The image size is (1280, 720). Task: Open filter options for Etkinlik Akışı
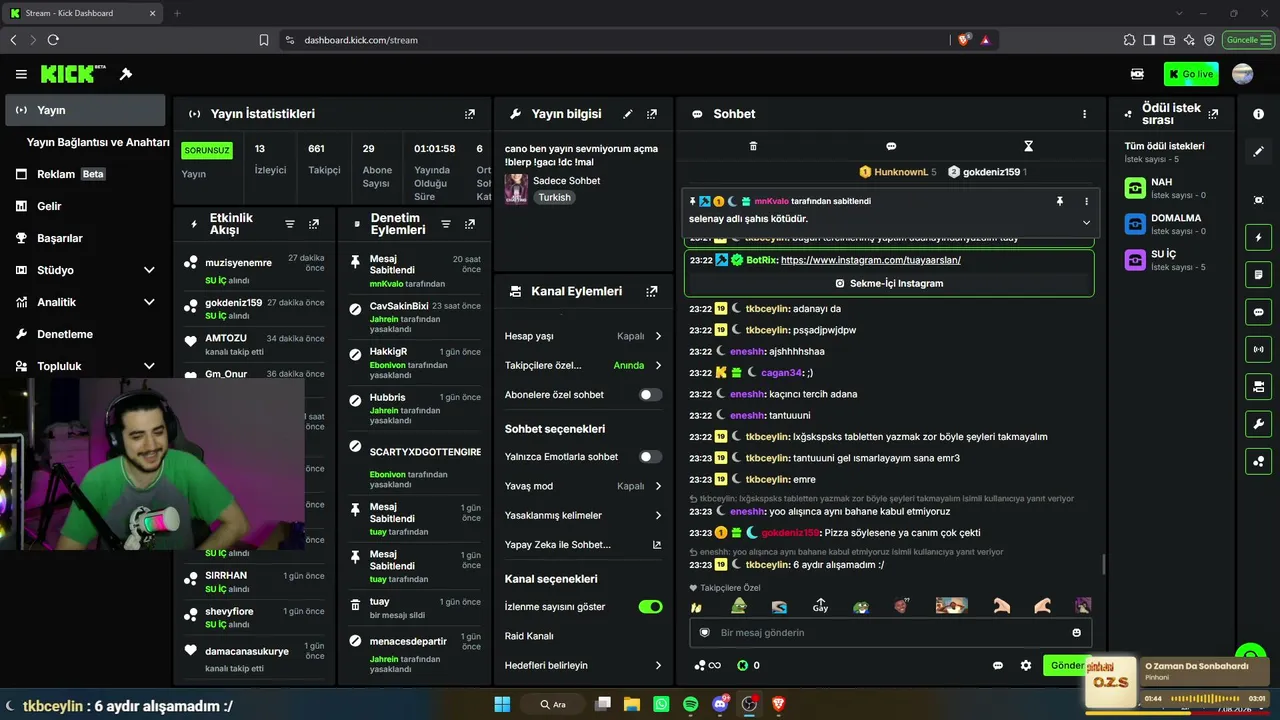tap(290, 224)
